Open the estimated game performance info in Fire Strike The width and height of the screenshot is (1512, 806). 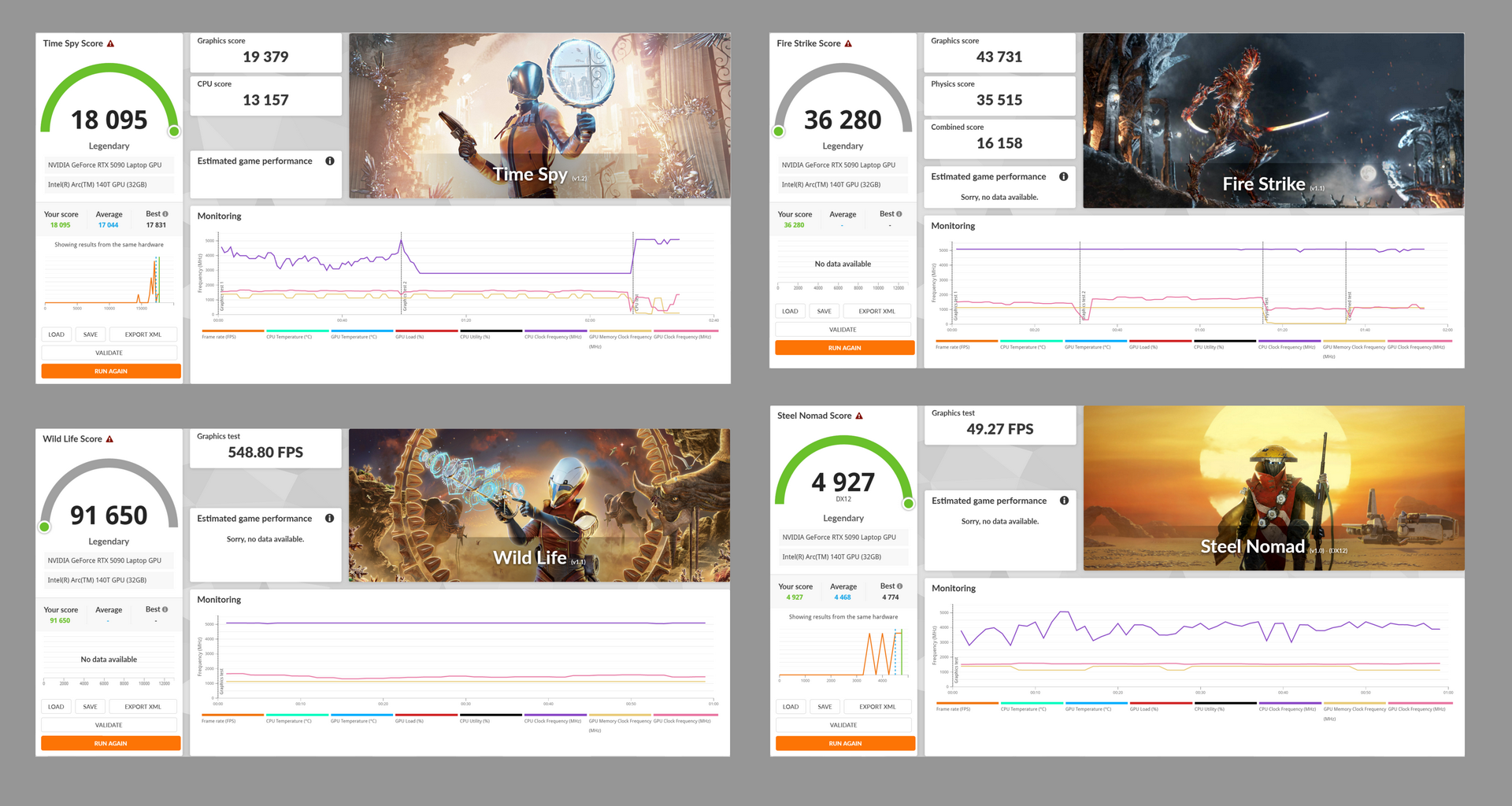1064,177
